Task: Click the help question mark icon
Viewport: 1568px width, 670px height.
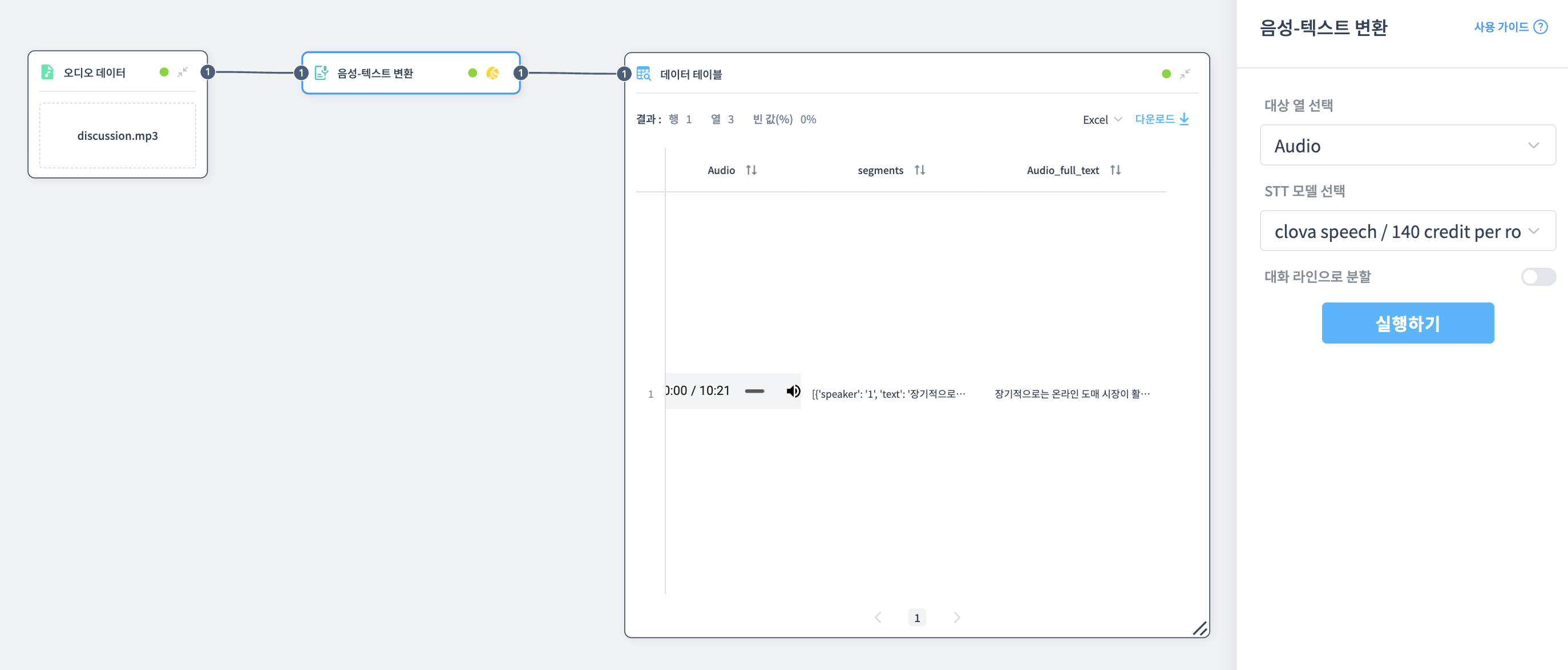Action: 1541,27
